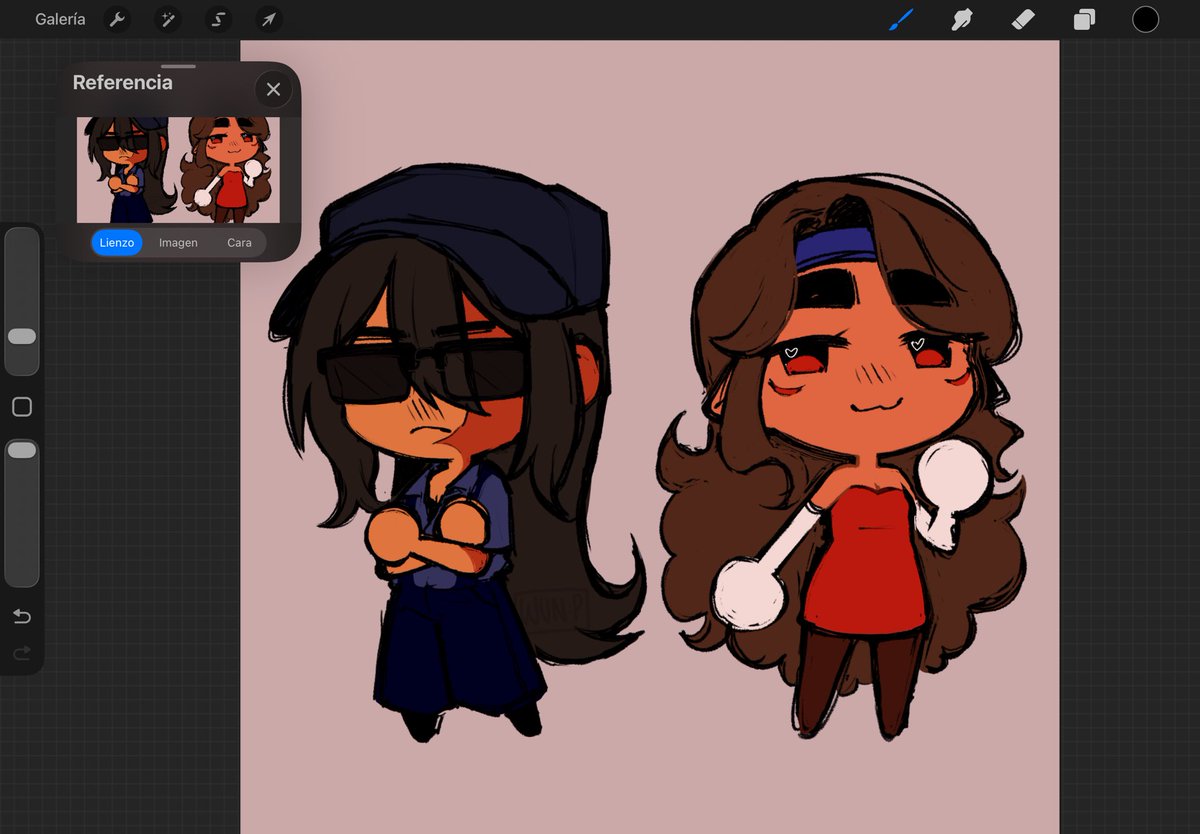Tap the redo arrow
This screenshot has width=1200, height=834.
22,653
